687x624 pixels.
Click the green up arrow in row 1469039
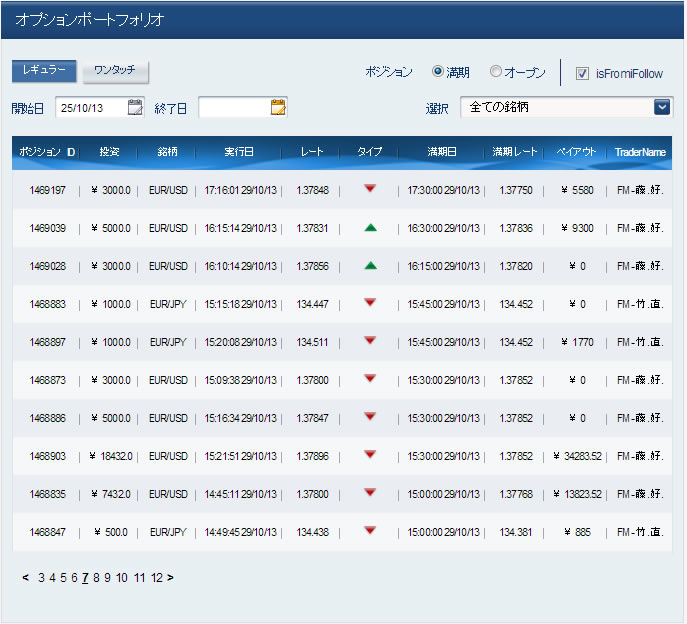[x=371, y=227]
